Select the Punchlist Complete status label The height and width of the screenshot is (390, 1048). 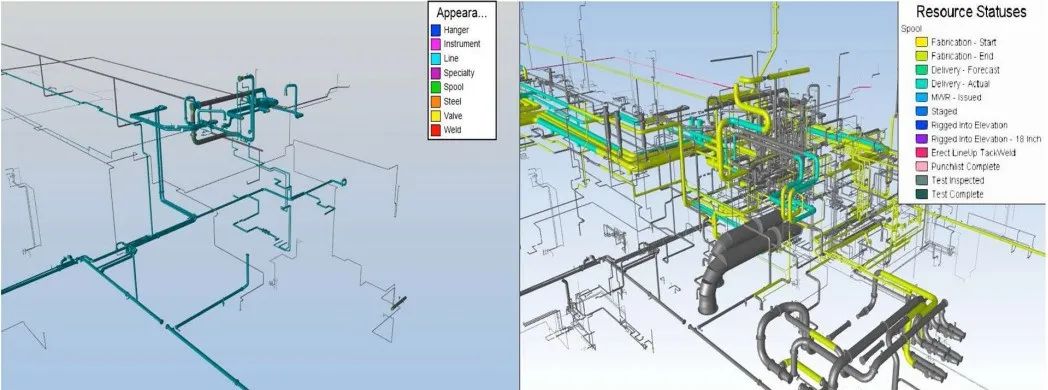pos(965,166)
